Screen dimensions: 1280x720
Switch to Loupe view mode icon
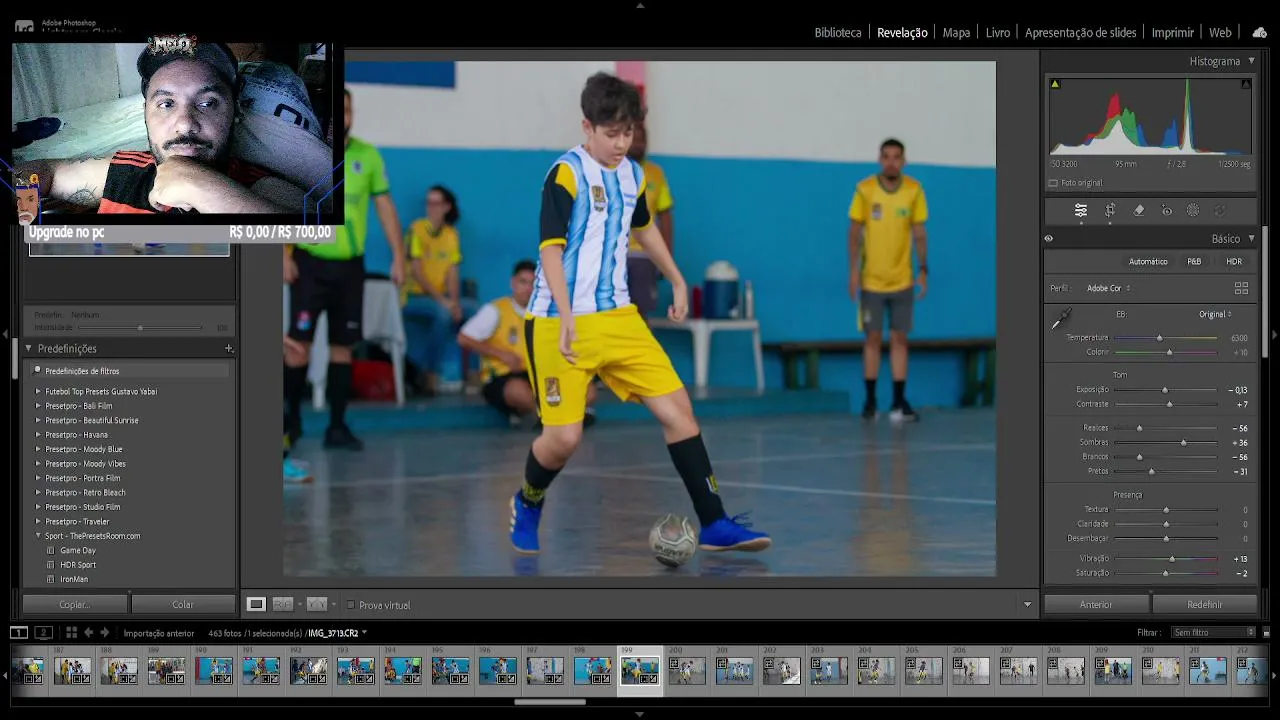[x=256, y=604]
